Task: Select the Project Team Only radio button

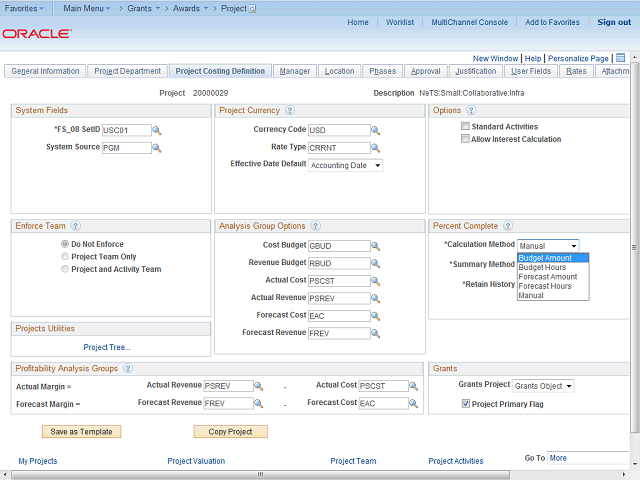Action: (65, 256)
